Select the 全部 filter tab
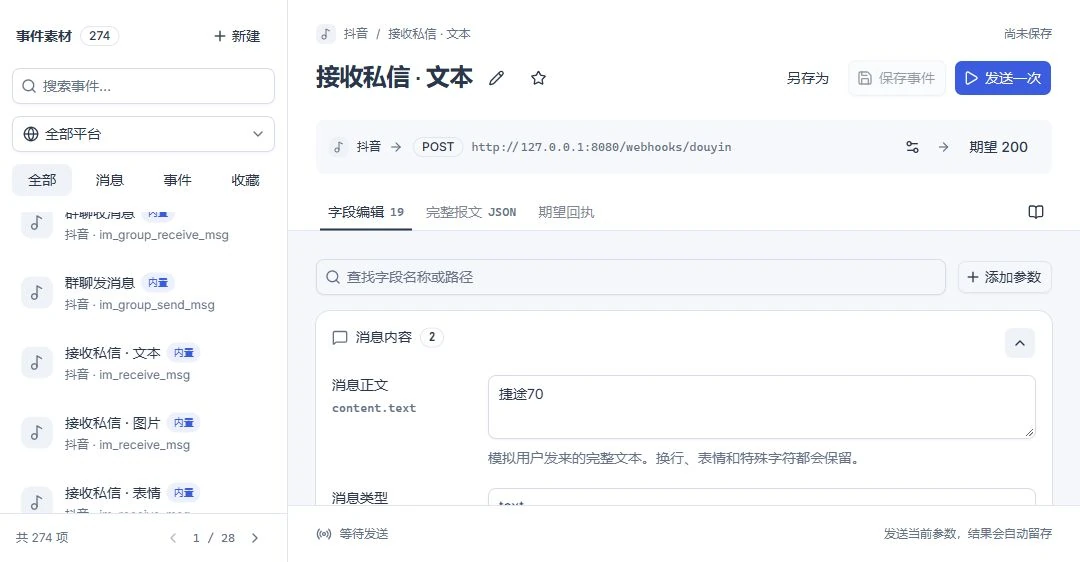This screenshot has height=562, width=1080. click(42, 180)
